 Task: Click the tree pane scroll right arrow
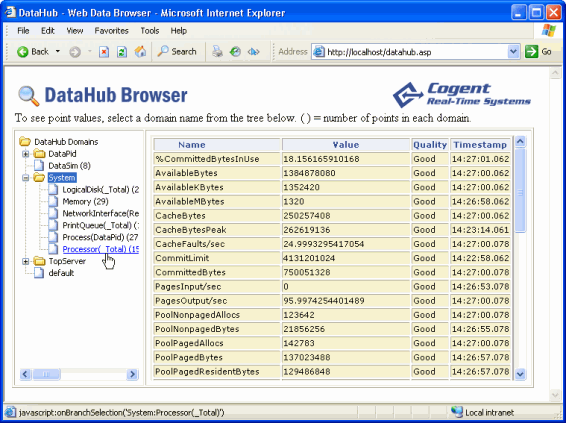(132, 374)
